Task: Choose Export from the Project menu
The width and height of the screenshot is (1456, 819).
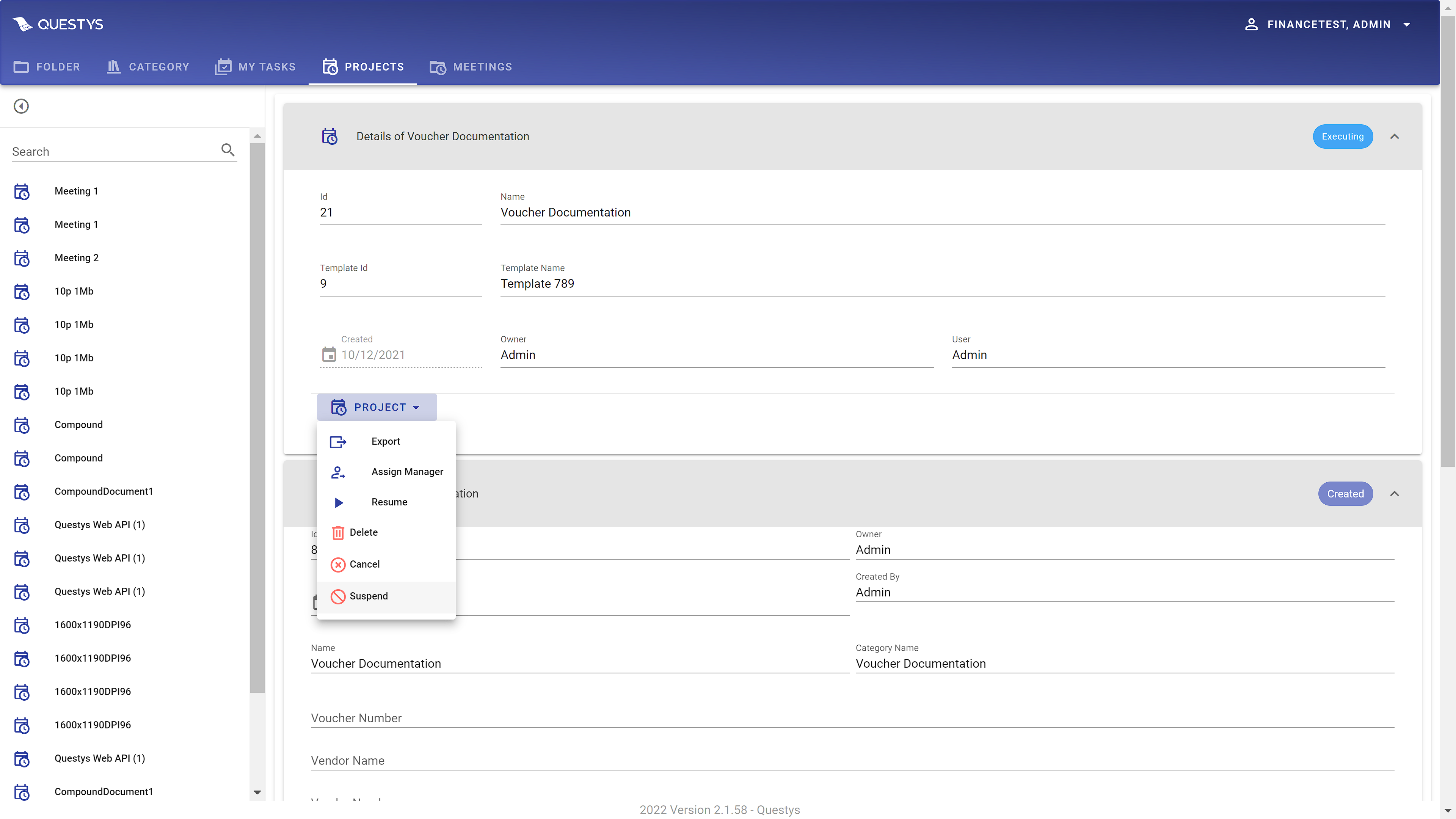Action: click(x=386, y=441)
